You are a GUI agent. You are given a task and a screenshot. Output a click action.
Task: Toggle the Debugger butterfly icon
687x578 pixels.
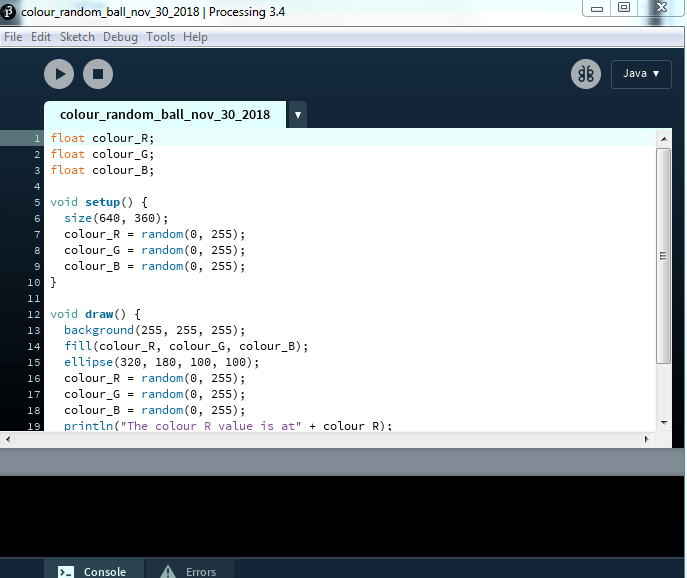[585, 74]
